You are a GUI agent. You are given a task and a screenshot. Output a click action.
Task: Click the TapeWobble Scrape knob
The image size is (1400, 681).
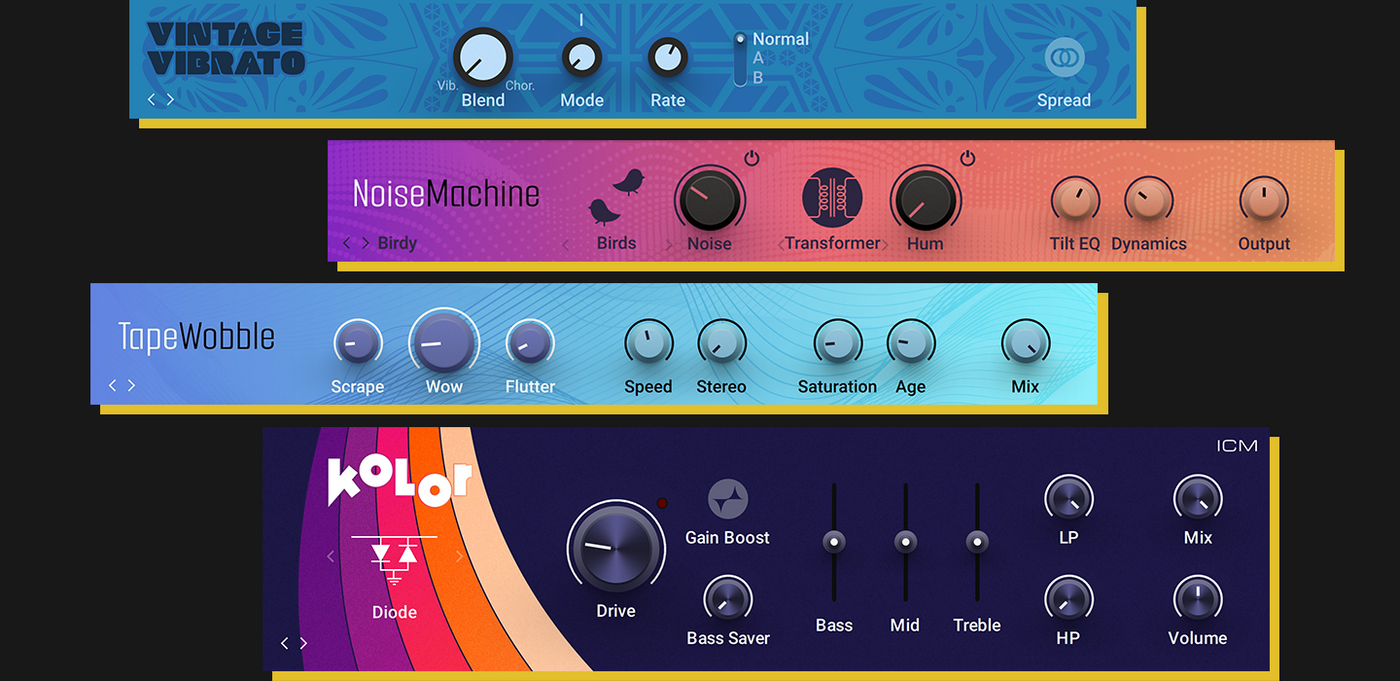point(357,344)
